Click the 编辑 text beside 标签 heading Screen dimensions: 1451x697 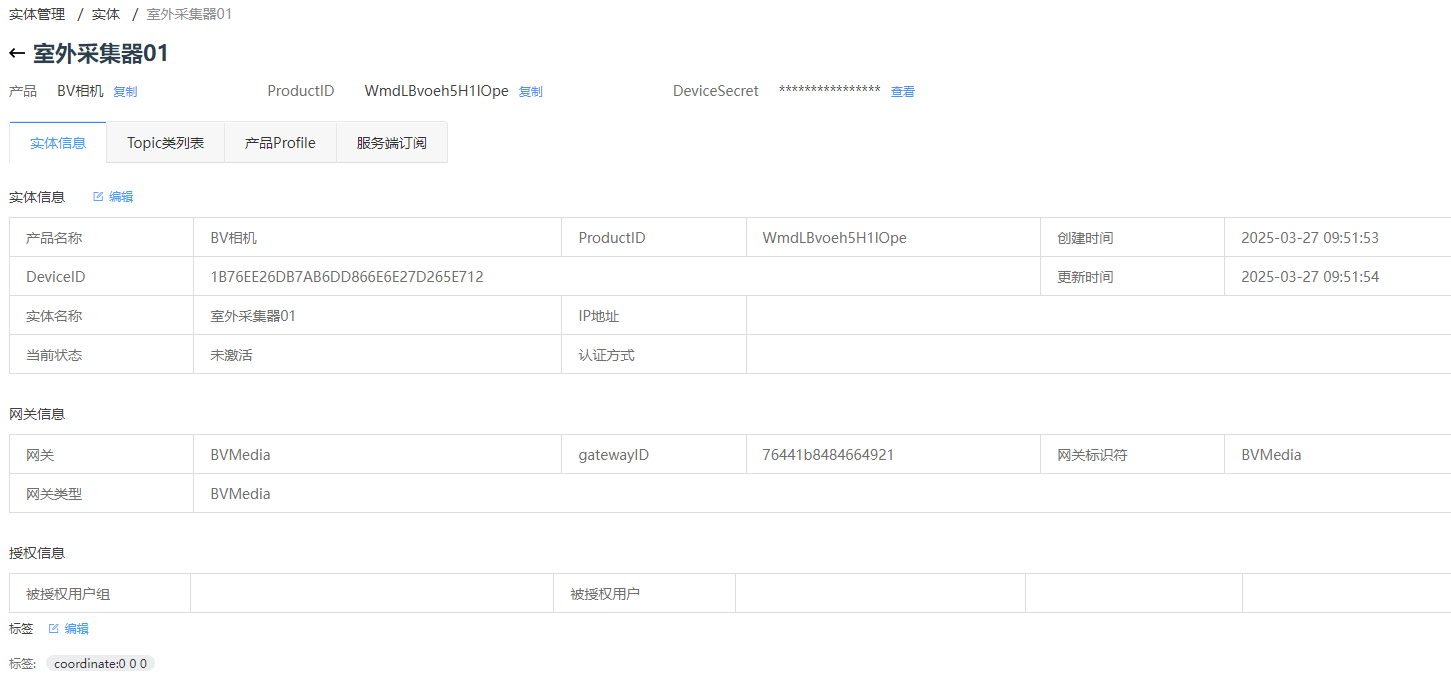[x=77, y=629]
